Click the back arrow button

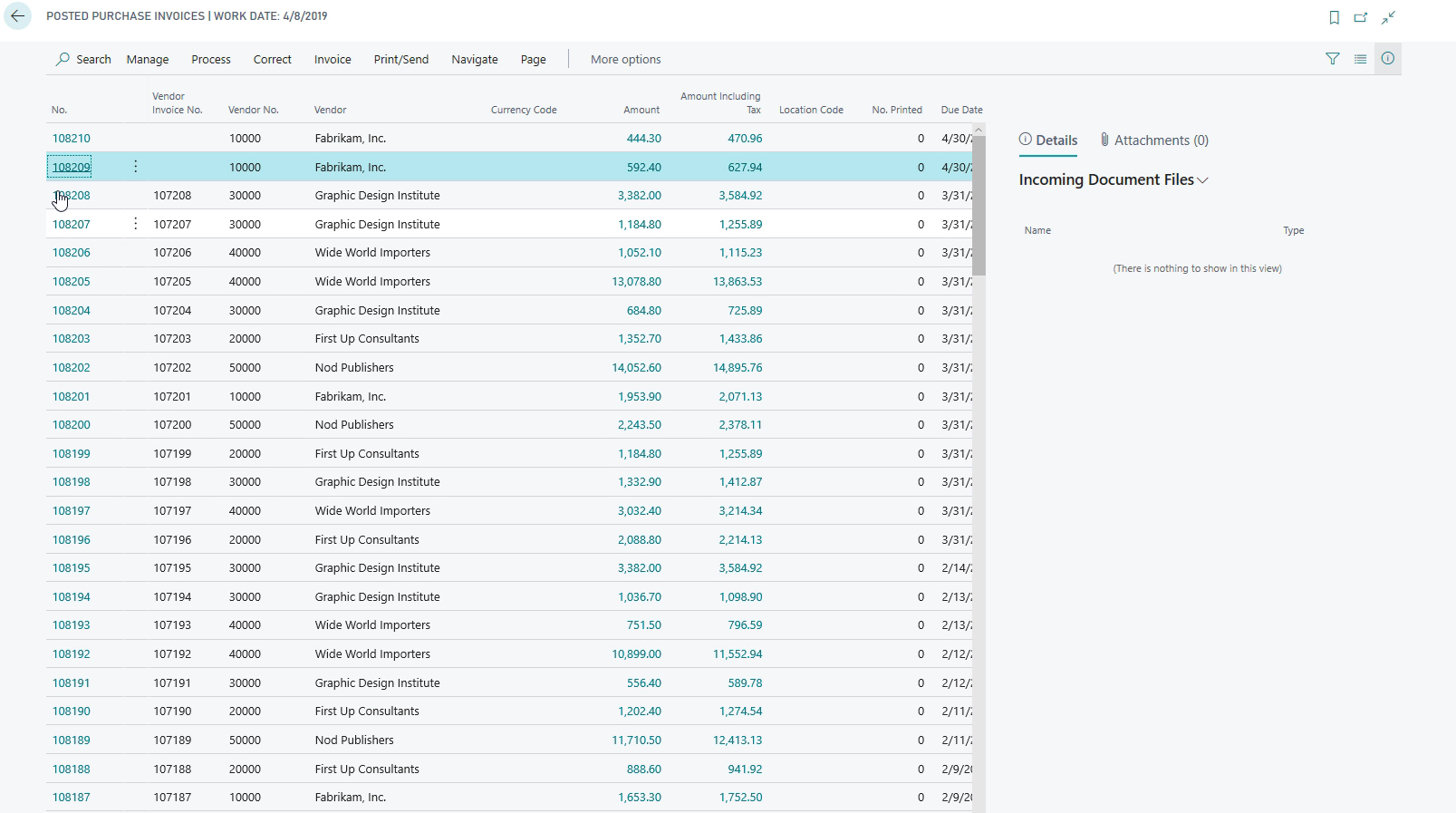[18, 16]
